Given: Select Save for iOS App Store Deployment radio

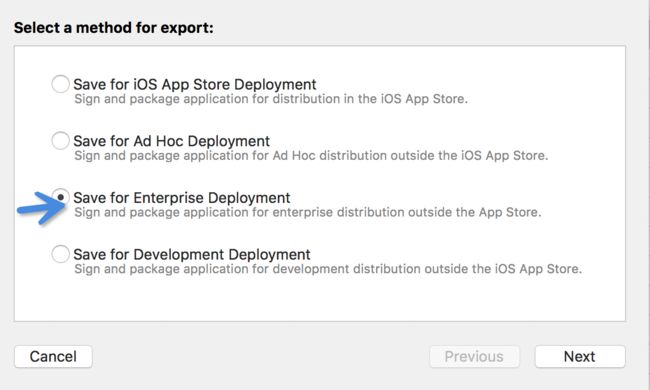Looking at the screenshot, I should pos(60,84).
